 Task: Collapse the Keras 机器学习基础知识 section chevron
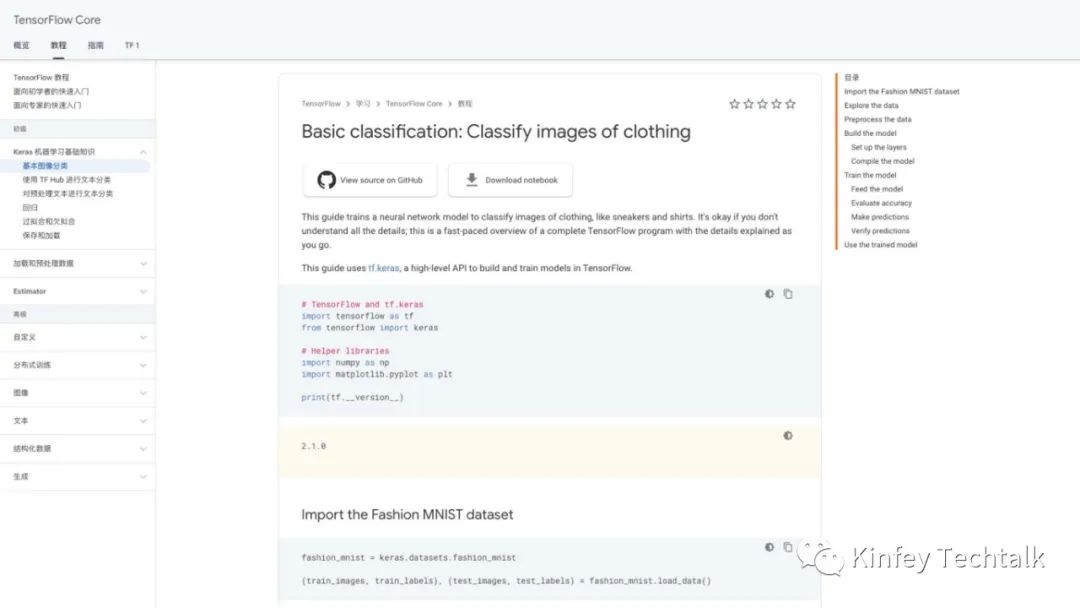[143, 151]
